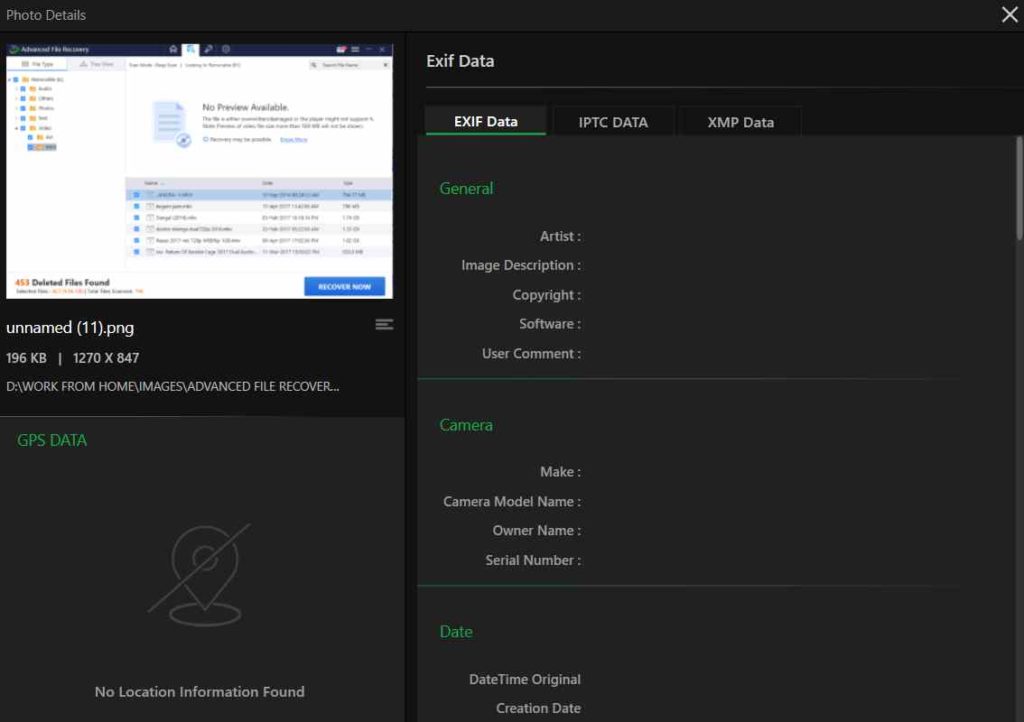Open the IPTC DATA tab

click(x=613, y=122)
